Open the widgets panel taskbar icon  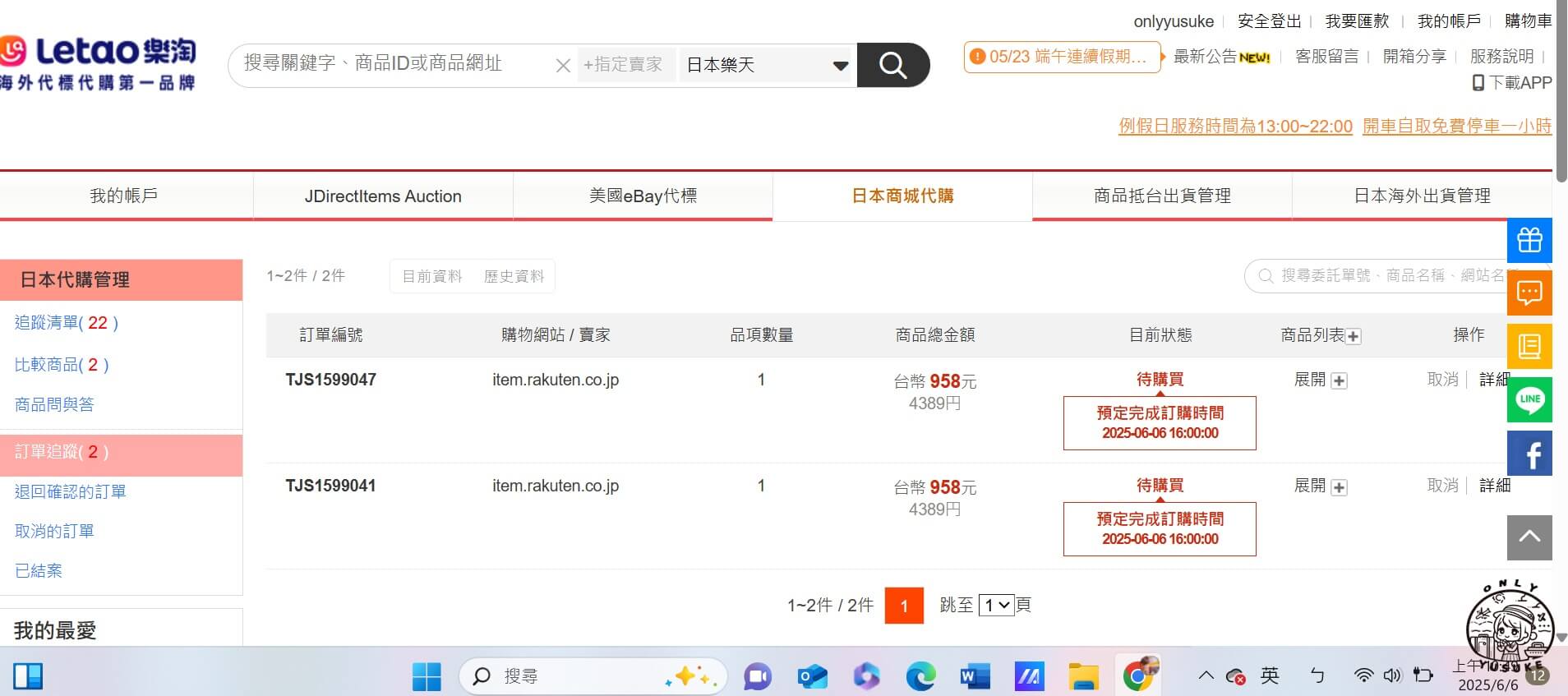coord(28,676)
